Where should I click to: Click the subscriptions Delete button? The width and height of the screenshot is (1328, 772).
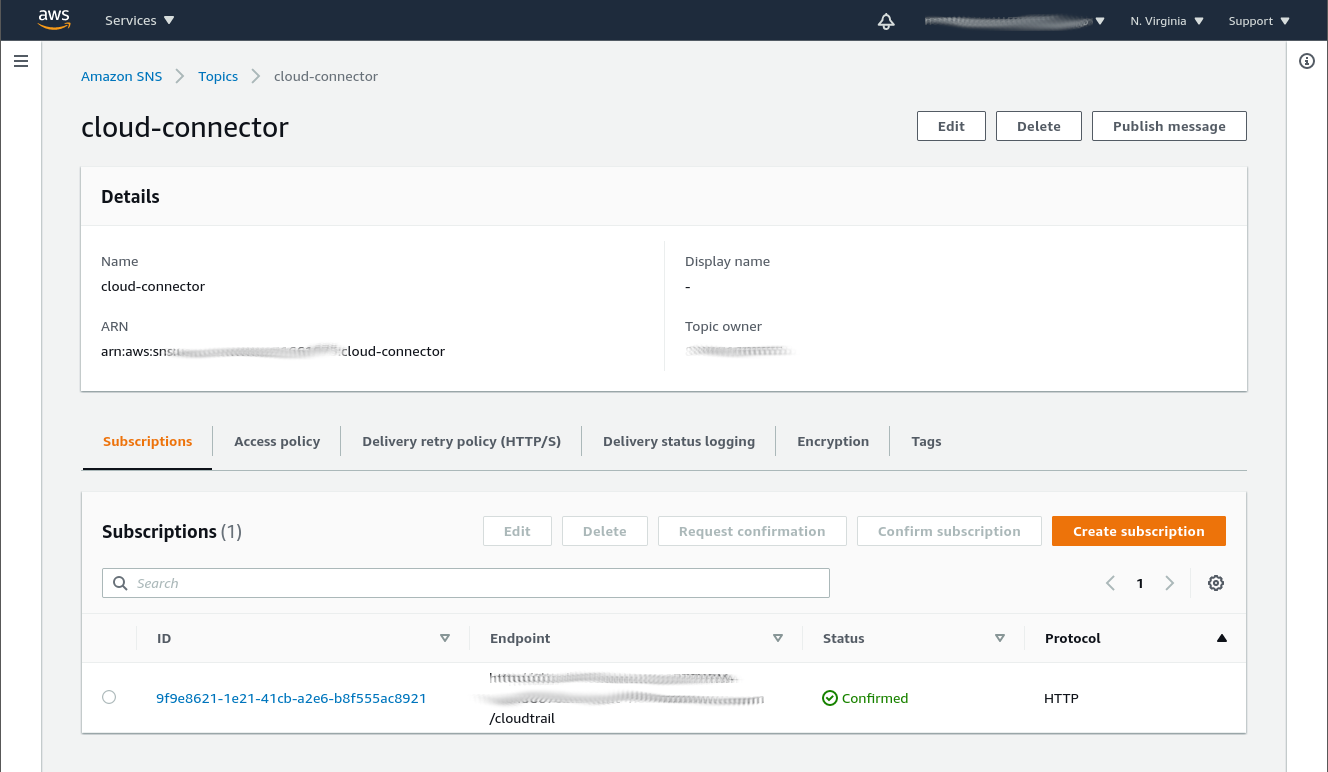point(605,531)
